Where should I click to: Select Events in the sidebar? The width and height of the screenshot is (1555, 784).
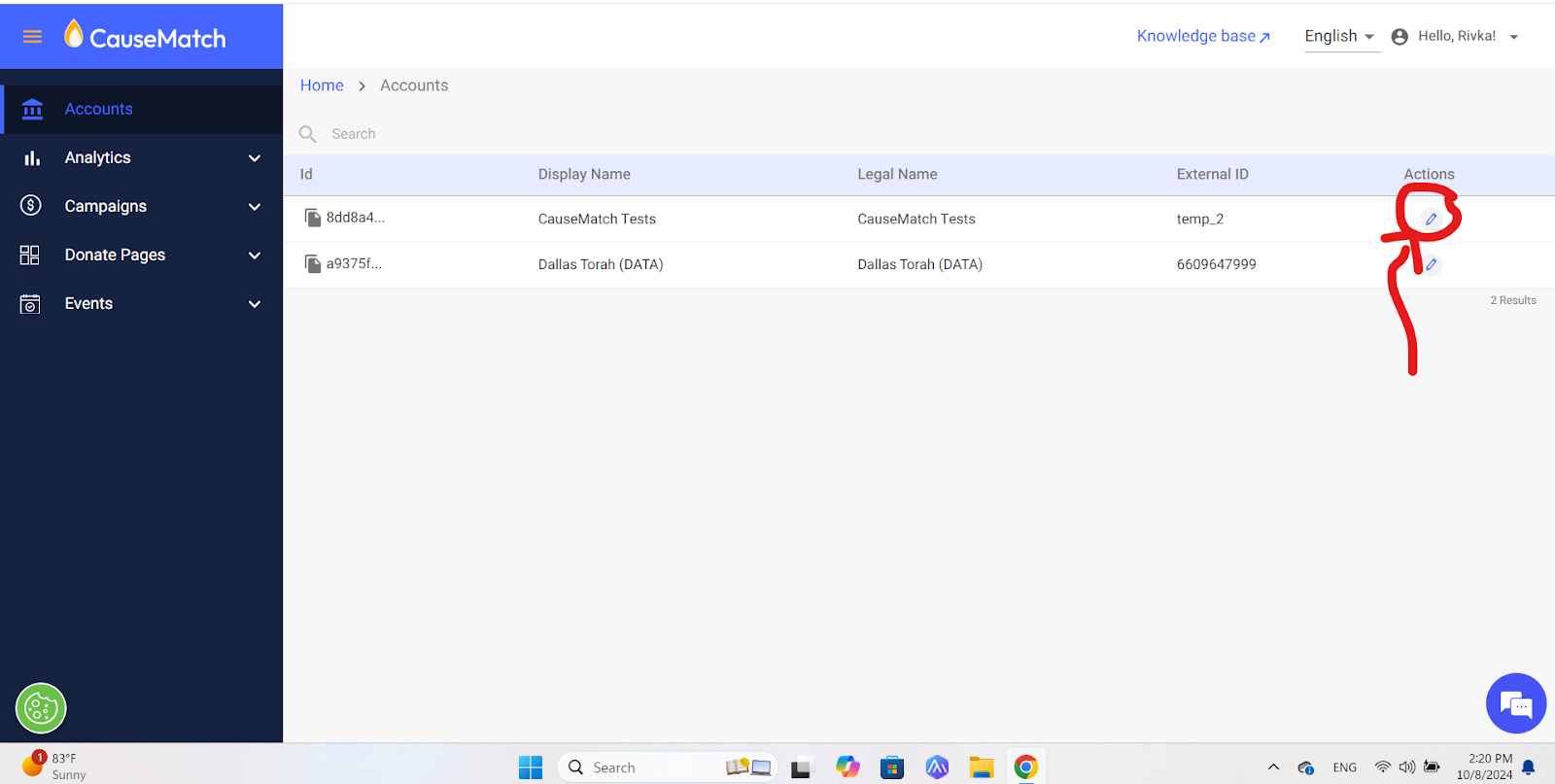[88, 303]
